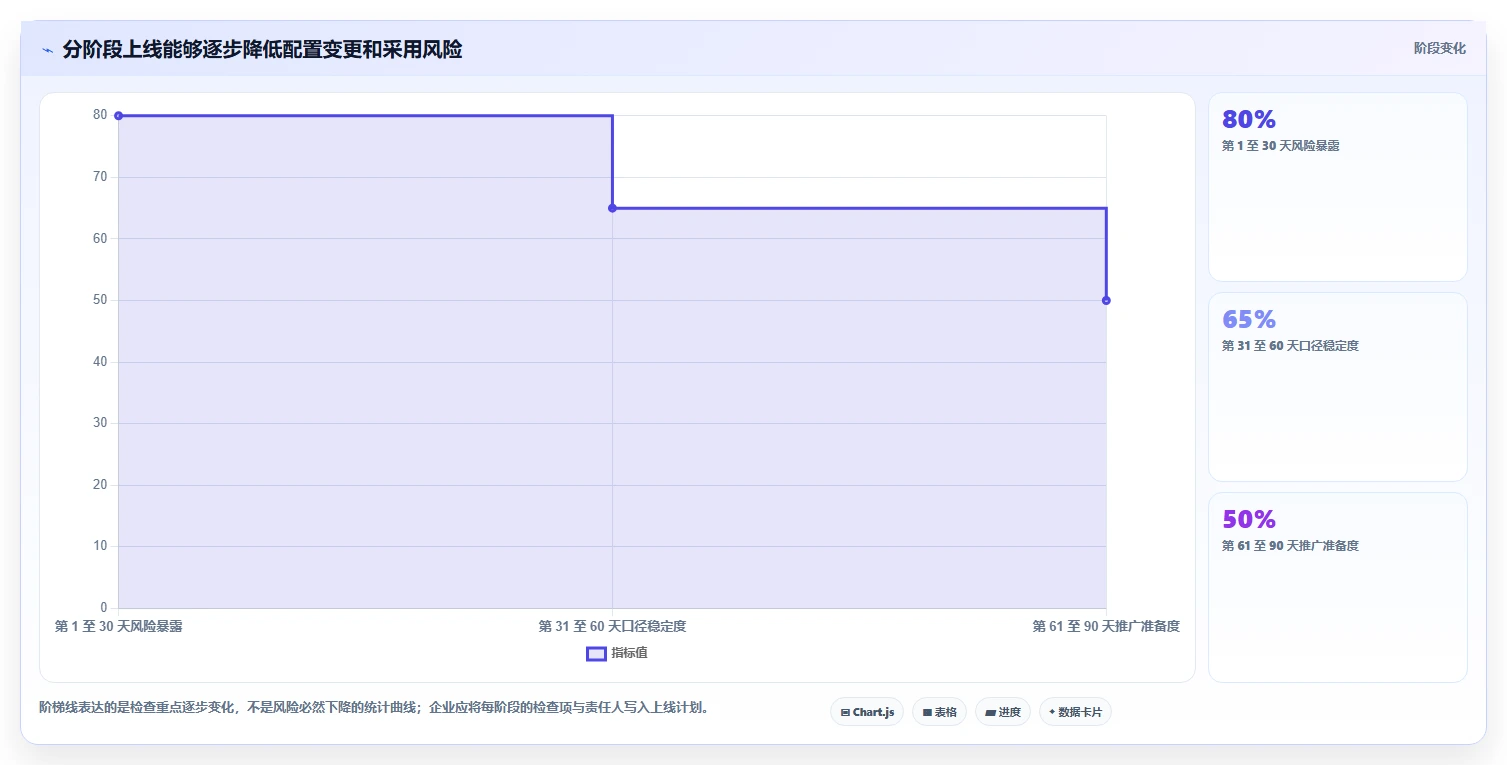Open the 数据卡片 pill button
The height and width of the screenshot is (765, 1507).
pos(1075,712)
